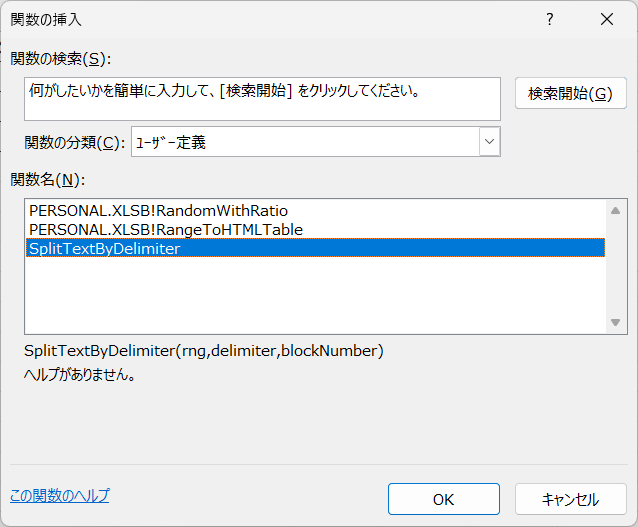
Task: Close the 関数の挿入 dialog with X
Action: click(607, 19)
